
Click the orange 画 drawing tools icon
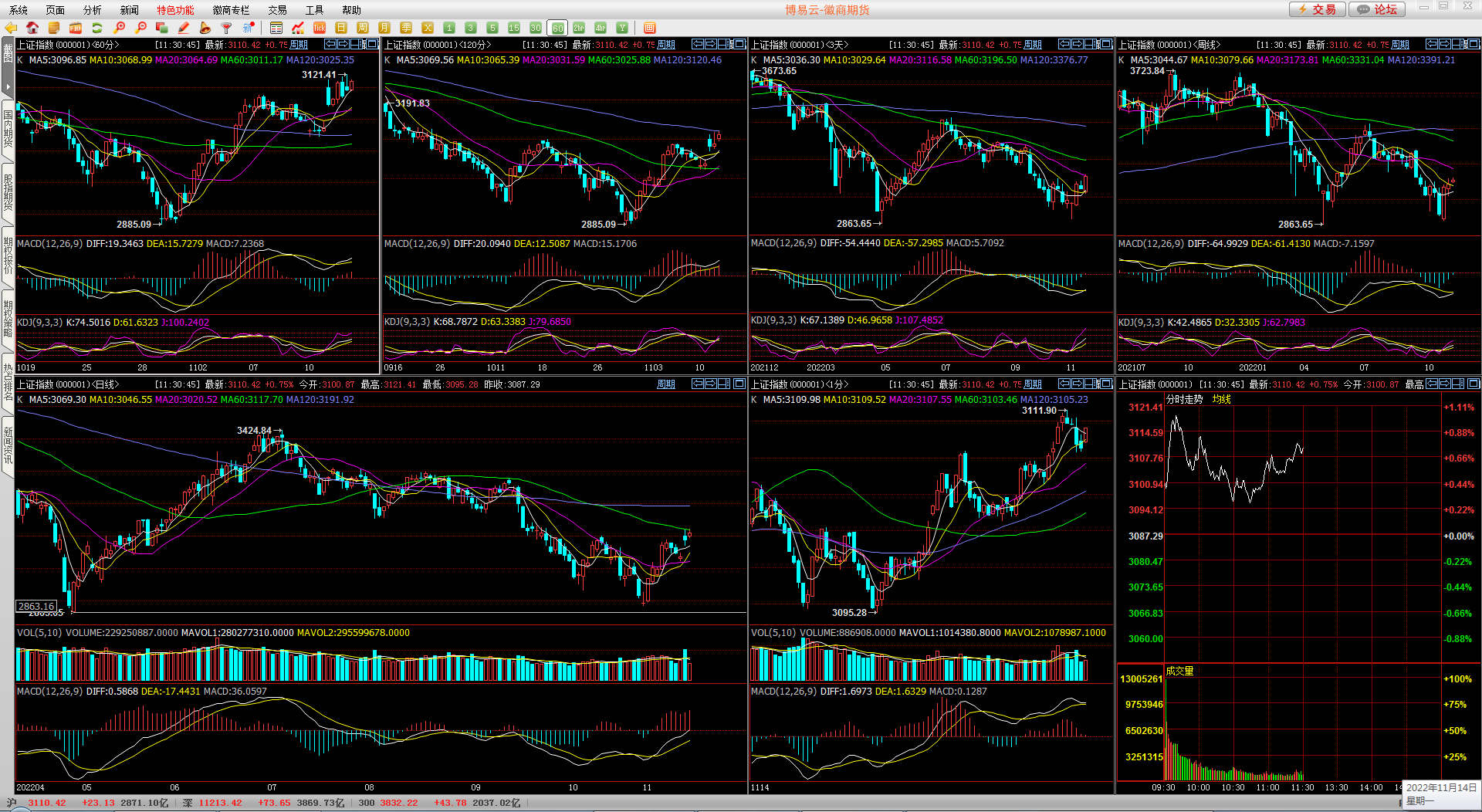650,28
